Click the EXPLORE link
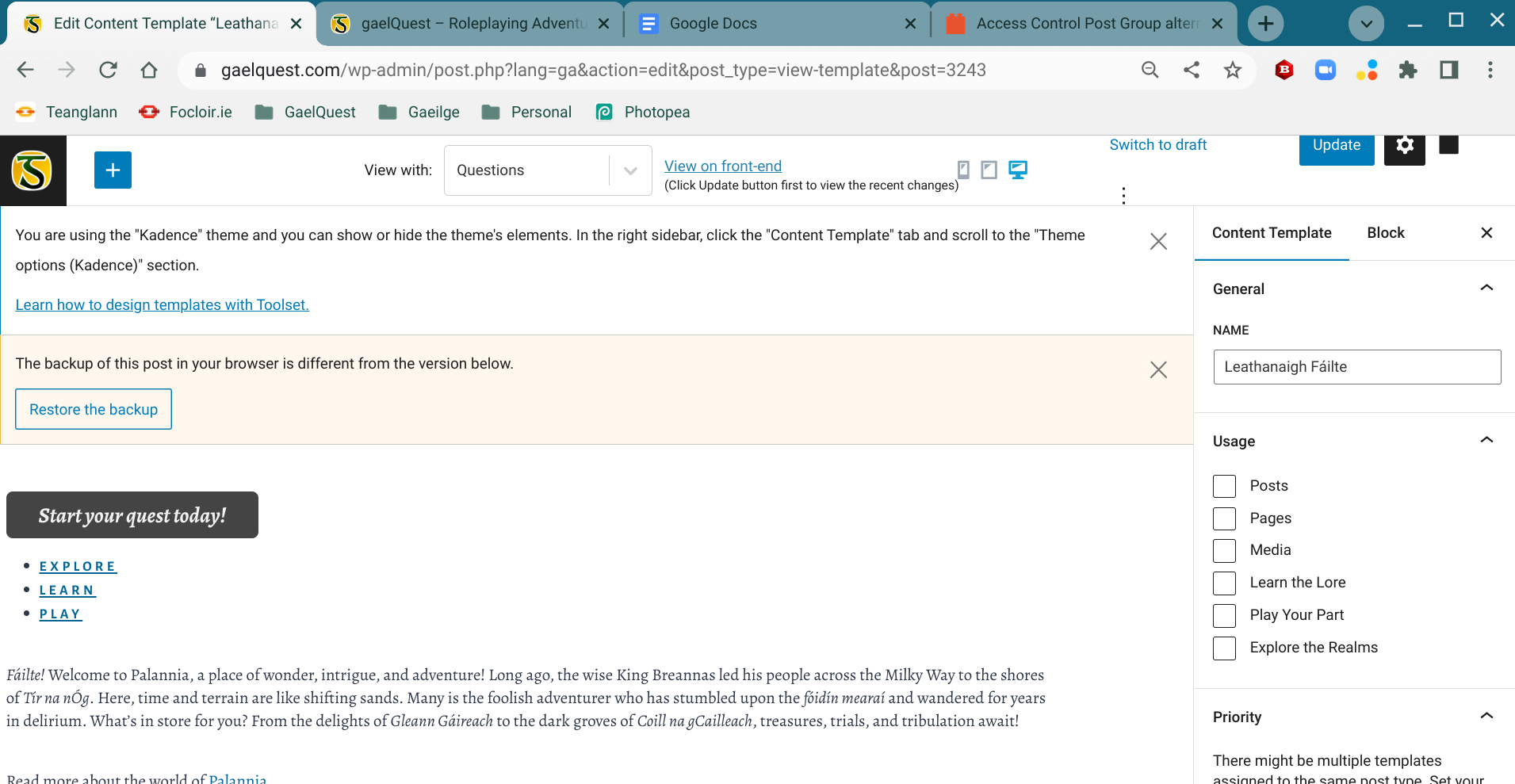 click(x=78, y=567)
